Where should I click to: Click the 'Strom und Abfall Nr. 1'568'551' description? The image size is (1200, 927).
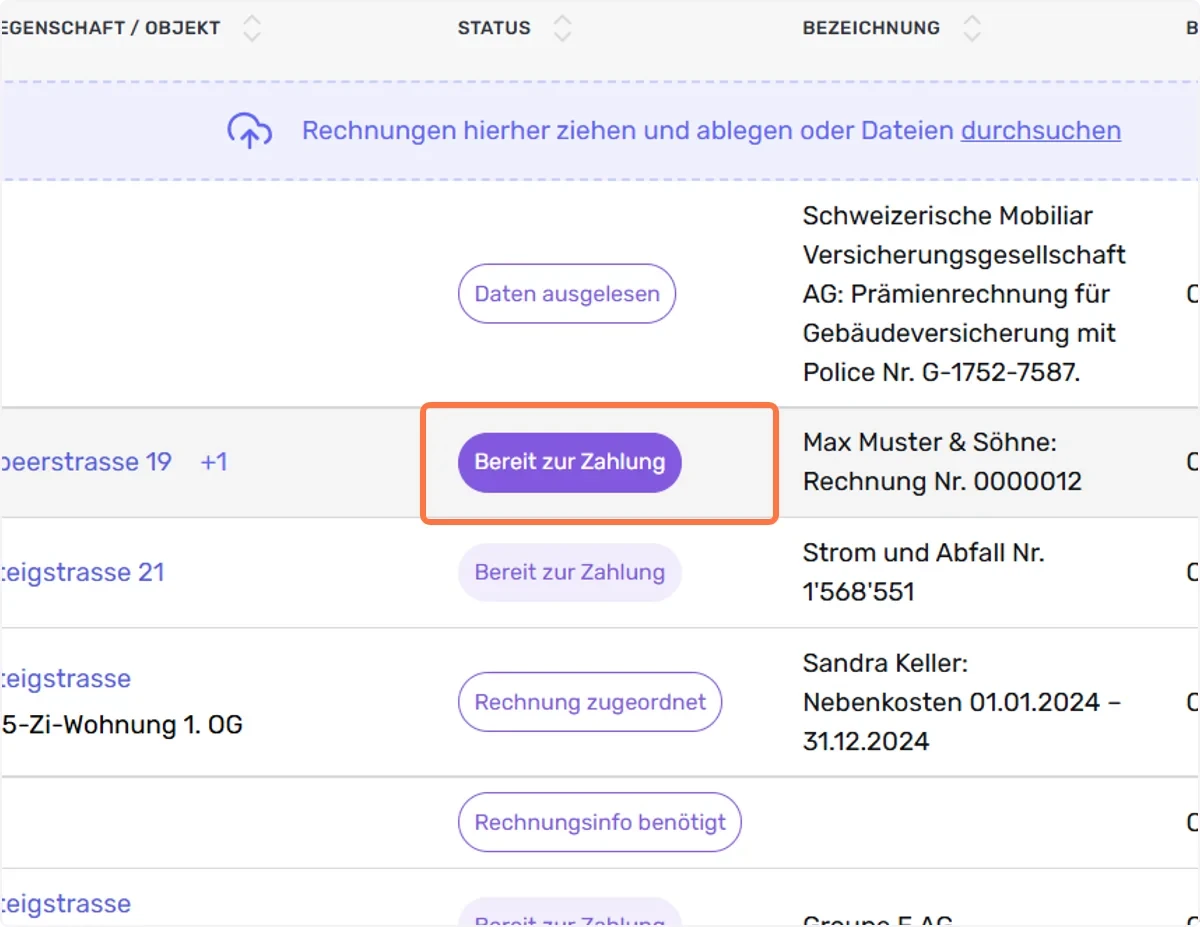click(x=923, y=572)
